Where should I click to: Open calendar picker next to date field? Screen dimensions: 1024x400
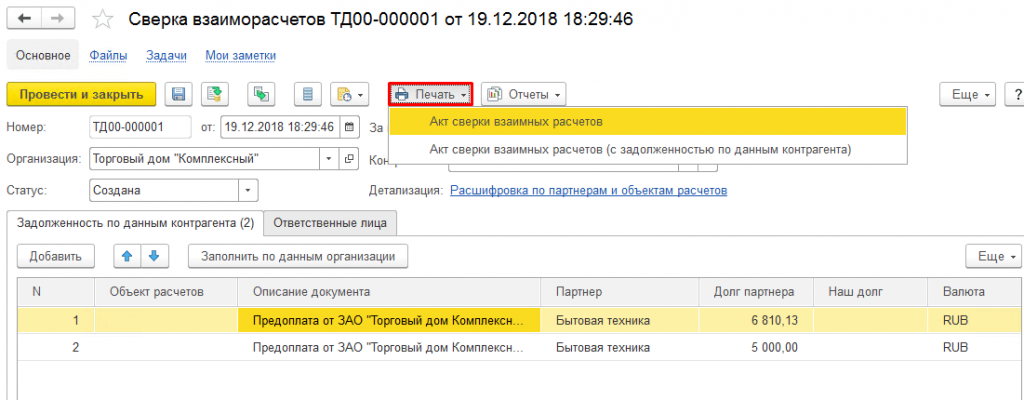[x=350, y=127]
